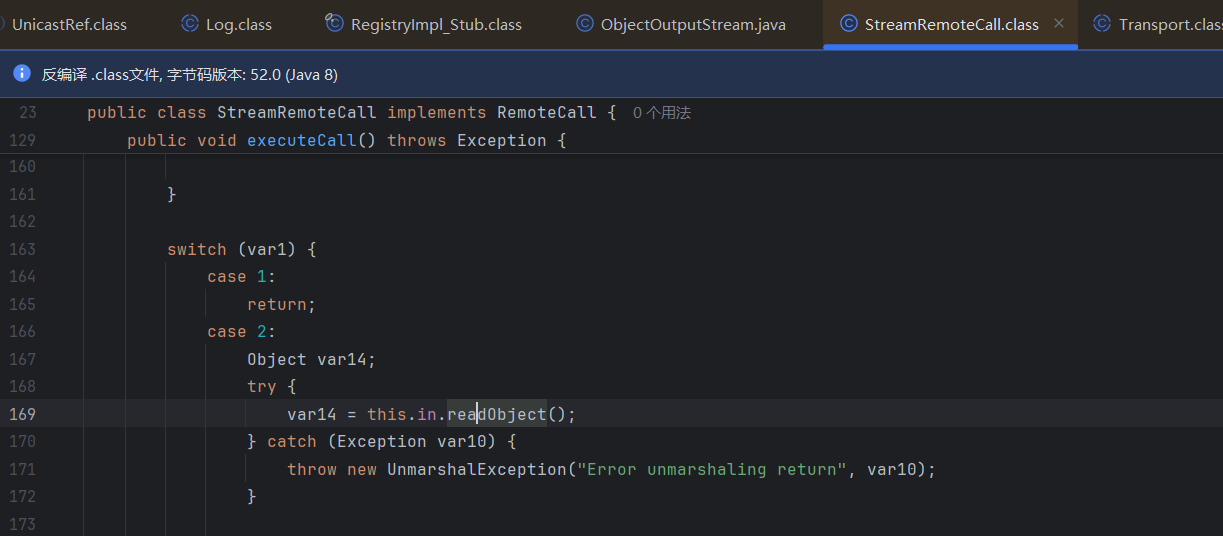Switch to the UnicastRef.class tab
This screenshot has height=536, width=1223.
pos(68,24)
